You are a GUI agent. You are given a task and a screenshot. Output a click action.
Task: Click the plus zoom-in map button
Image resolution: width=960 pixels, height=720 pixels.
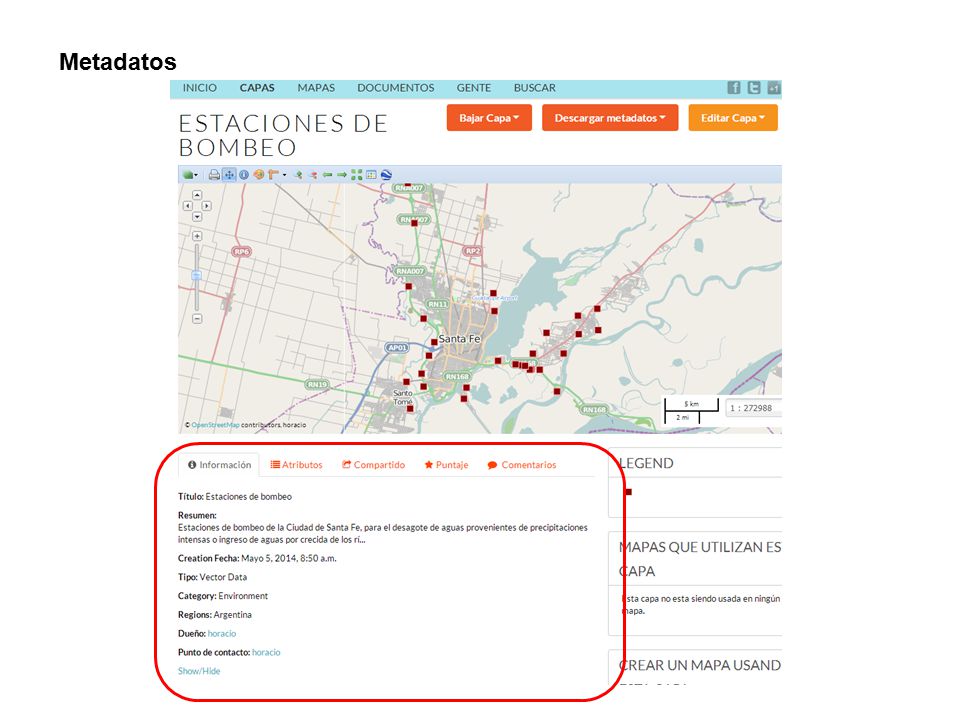tap(197, 236)
